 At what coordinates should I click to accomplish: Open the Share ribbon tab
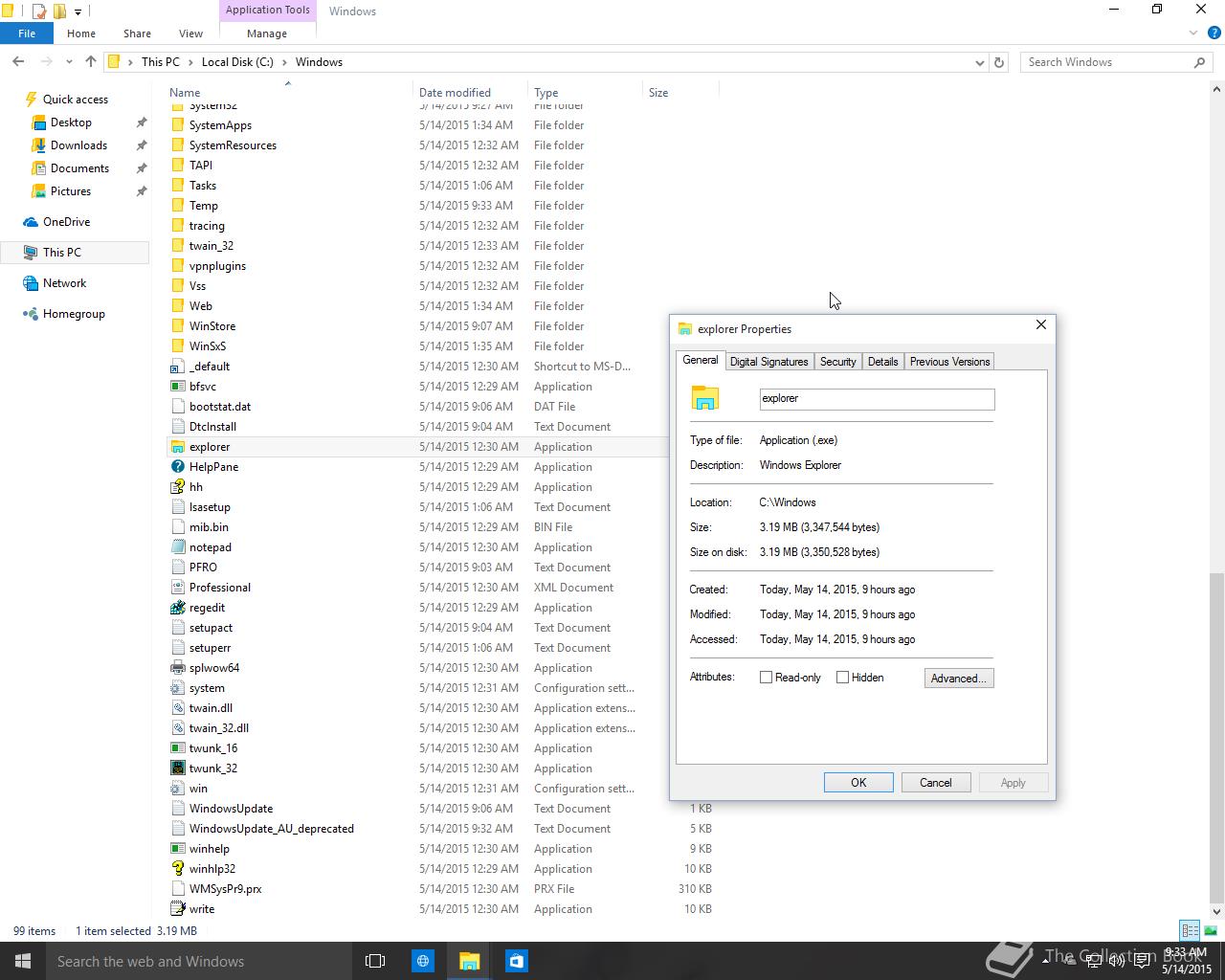tap(137, 33)
